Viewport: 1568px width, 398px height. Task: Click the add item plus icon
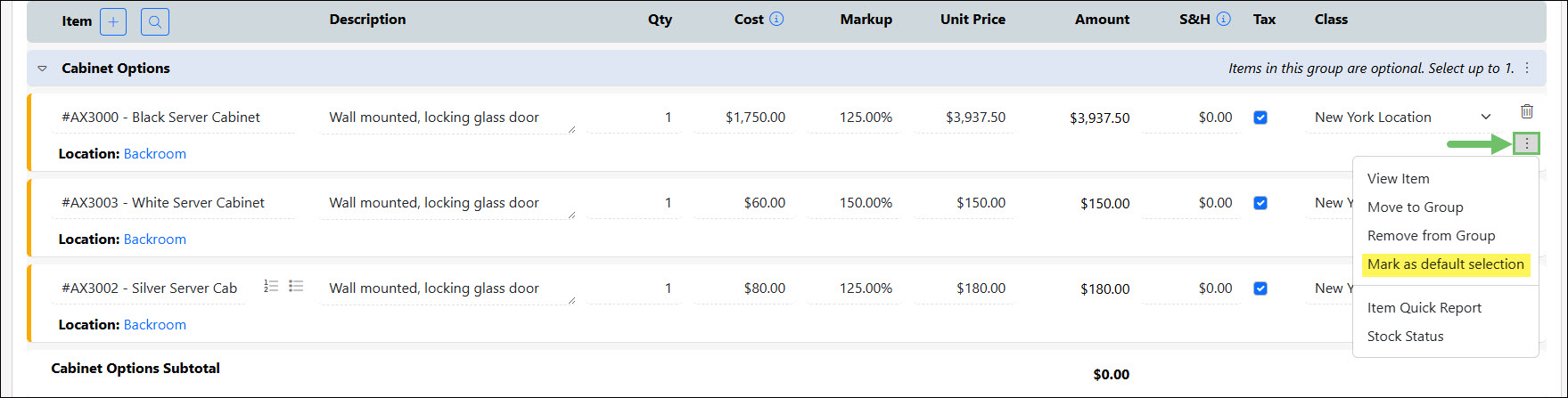113,21
